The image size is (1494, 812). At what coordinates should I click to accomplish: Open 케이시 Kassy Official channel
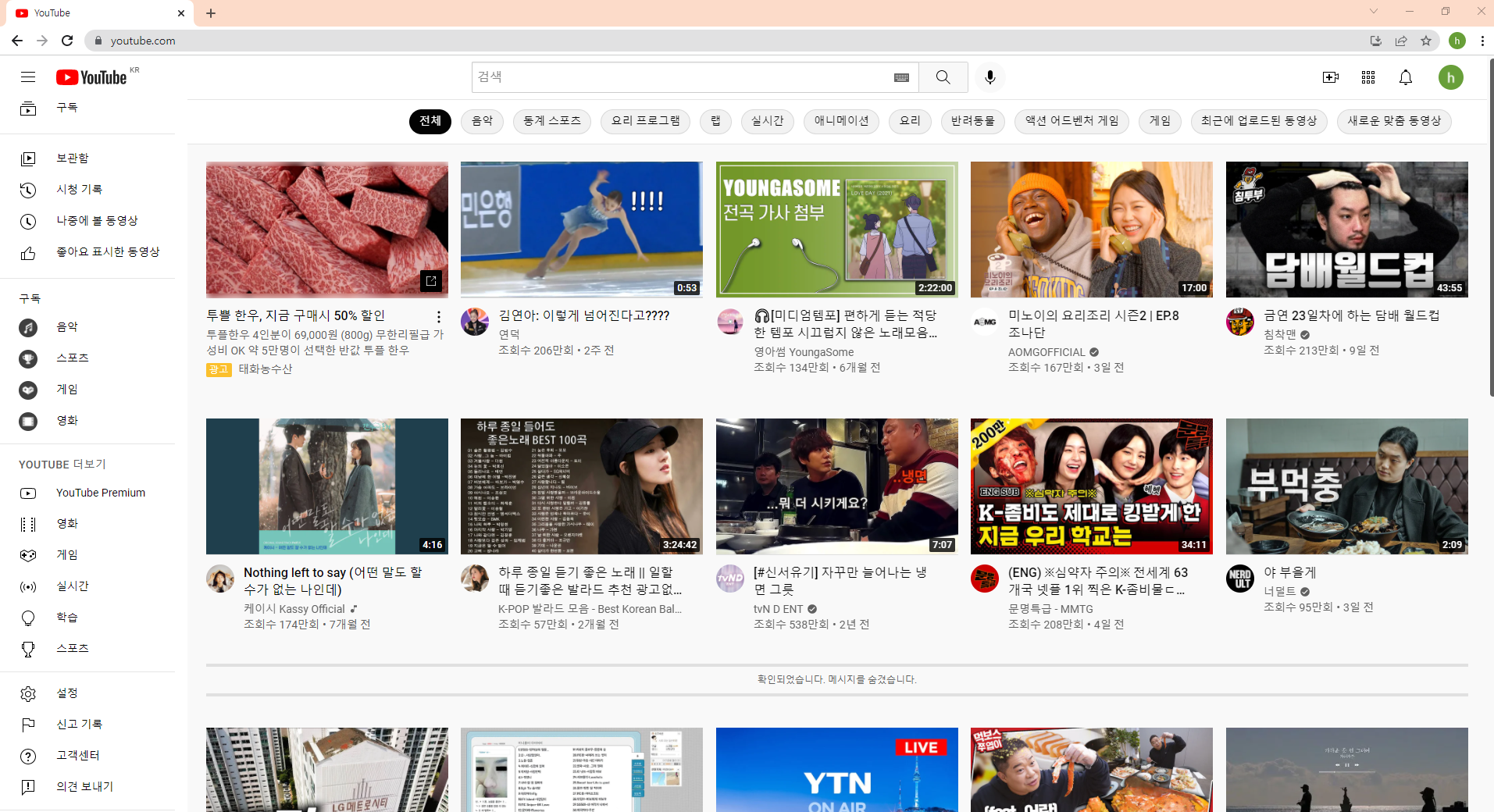point(294,609)
